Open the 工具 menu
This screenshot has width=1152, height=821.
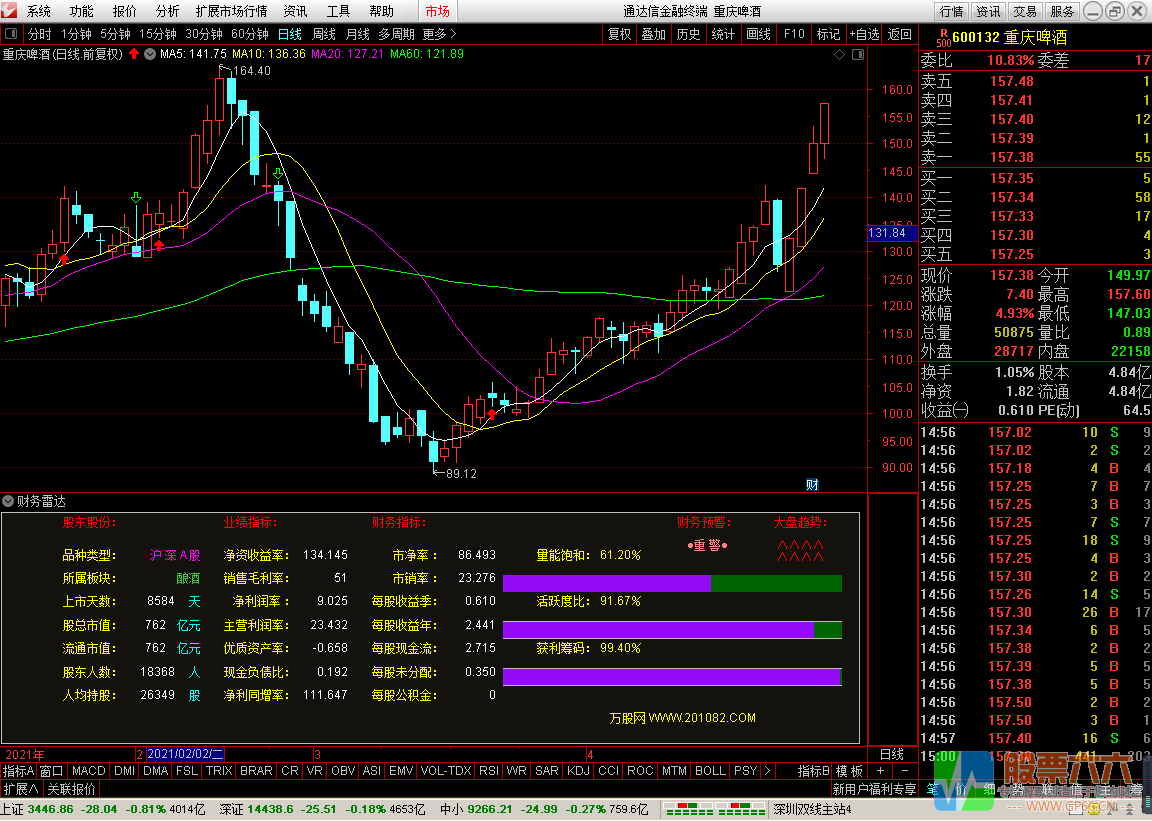click(x=338, y=11)
